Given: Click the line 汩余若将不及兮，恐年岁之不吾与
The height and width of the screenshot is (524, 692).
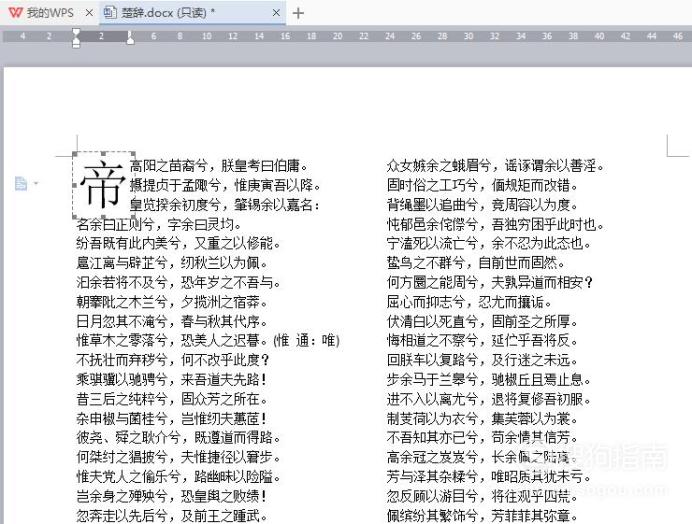Looking at the screenshot, I should pos(178,283).
